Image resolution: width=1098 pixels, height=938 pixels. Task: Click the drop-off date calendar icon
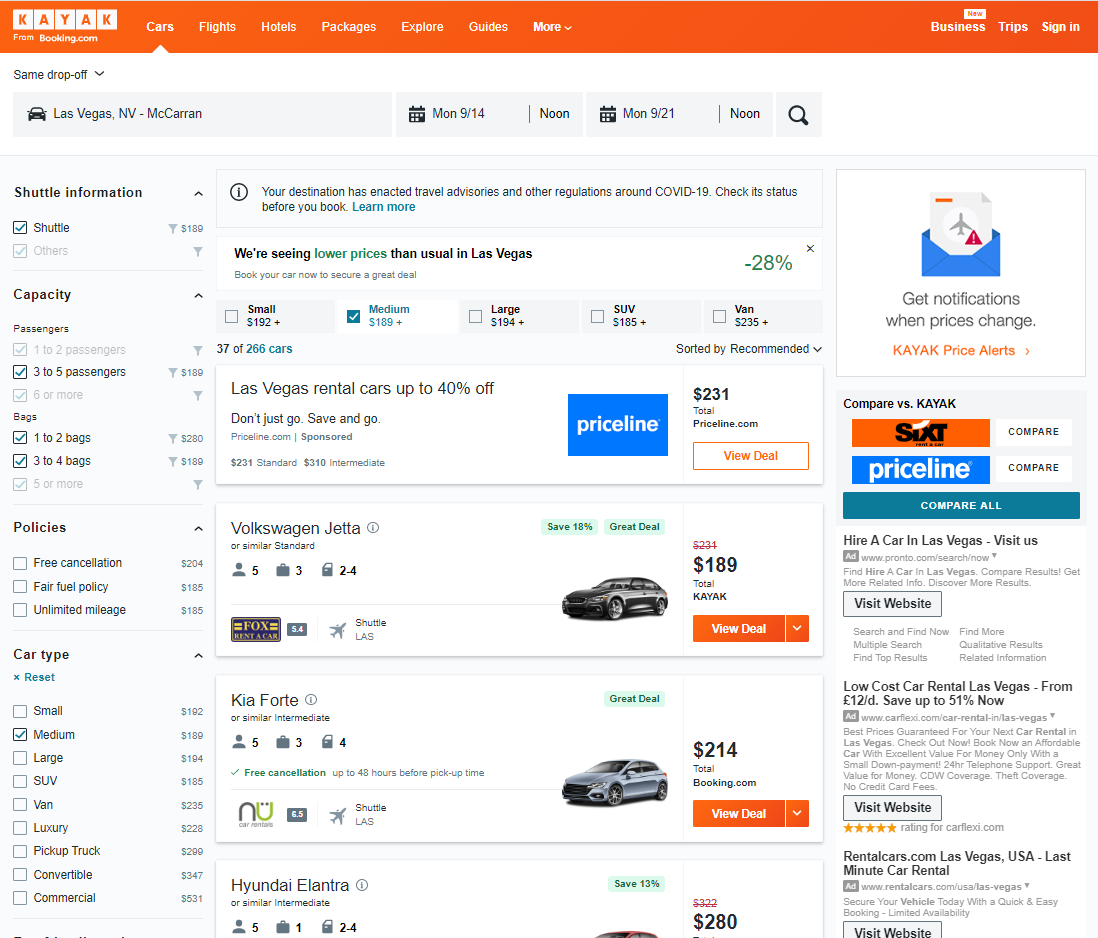(x=608, y=114)
